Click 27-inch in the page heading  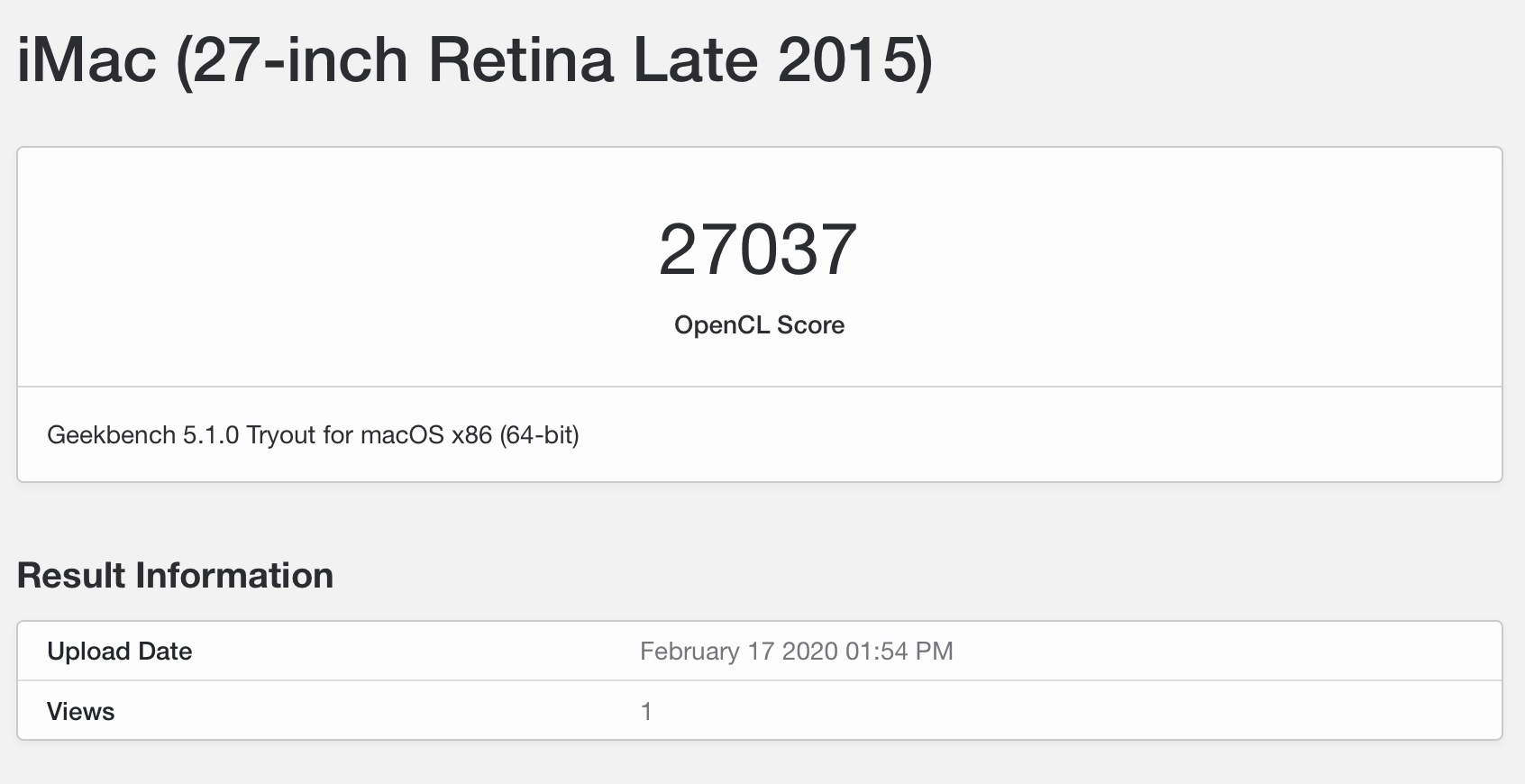(x=299, y=61)
